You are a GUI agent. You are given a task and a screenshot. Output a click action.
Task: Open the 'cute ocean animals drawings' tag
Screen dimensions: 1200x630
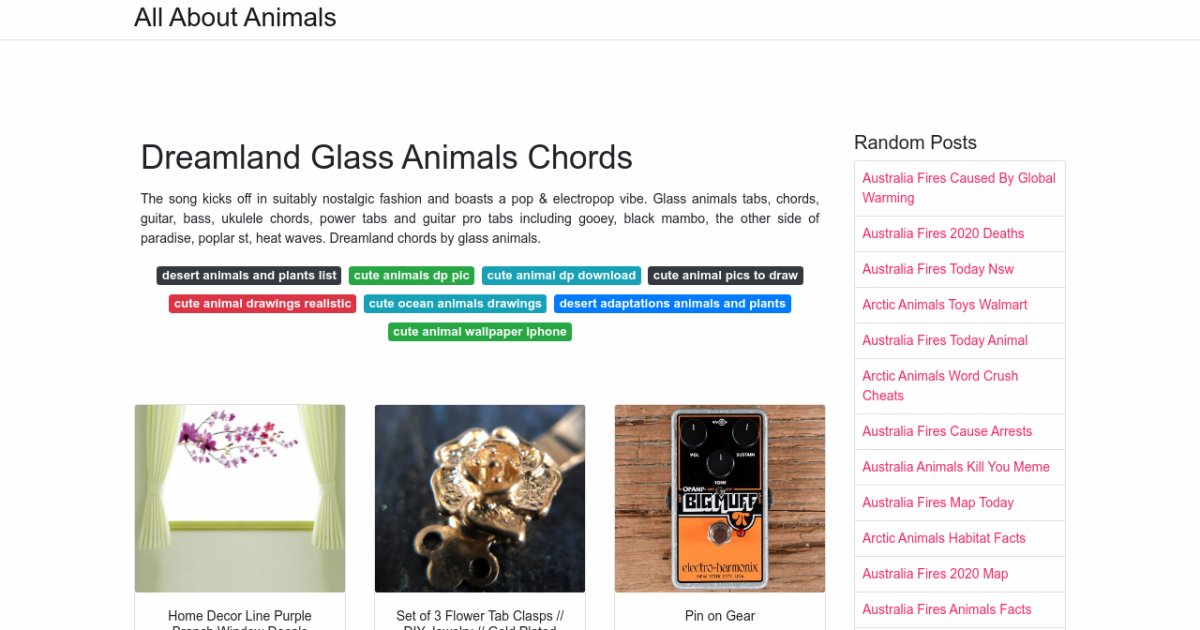(x=455, y=303)
